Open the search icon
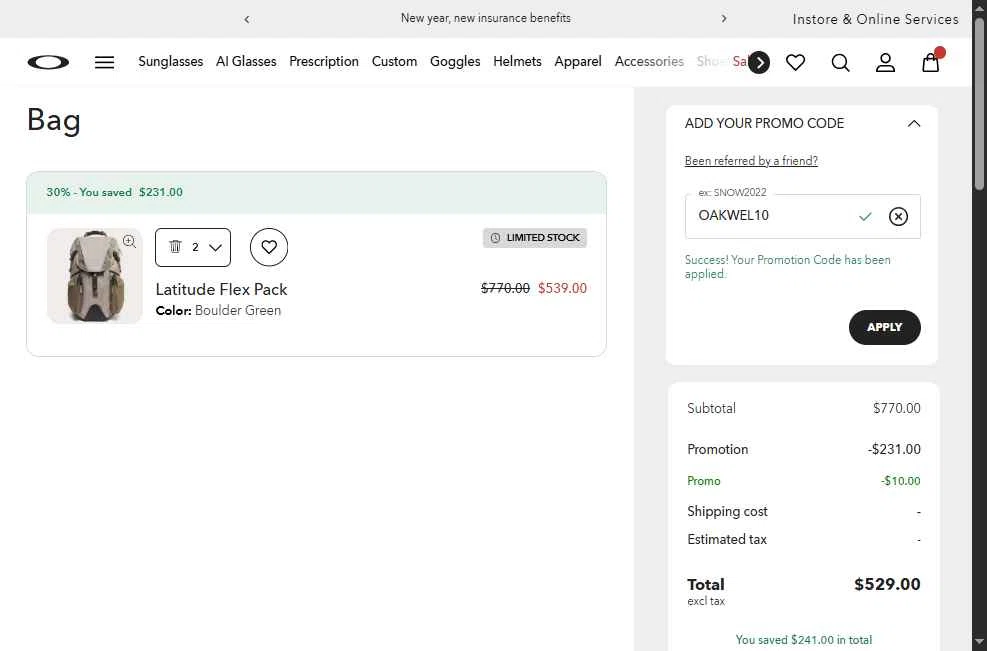The width and height of the screenshot is (987, 651). point(840,62)
